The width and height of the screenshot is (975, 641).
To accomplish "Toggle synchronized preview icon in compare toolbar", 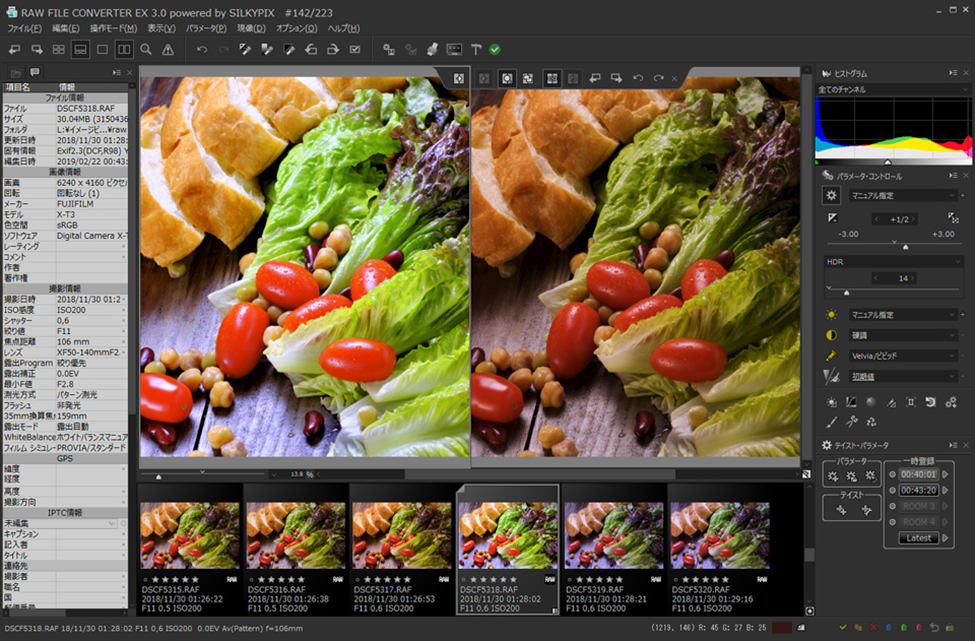I will click(552, 78).
